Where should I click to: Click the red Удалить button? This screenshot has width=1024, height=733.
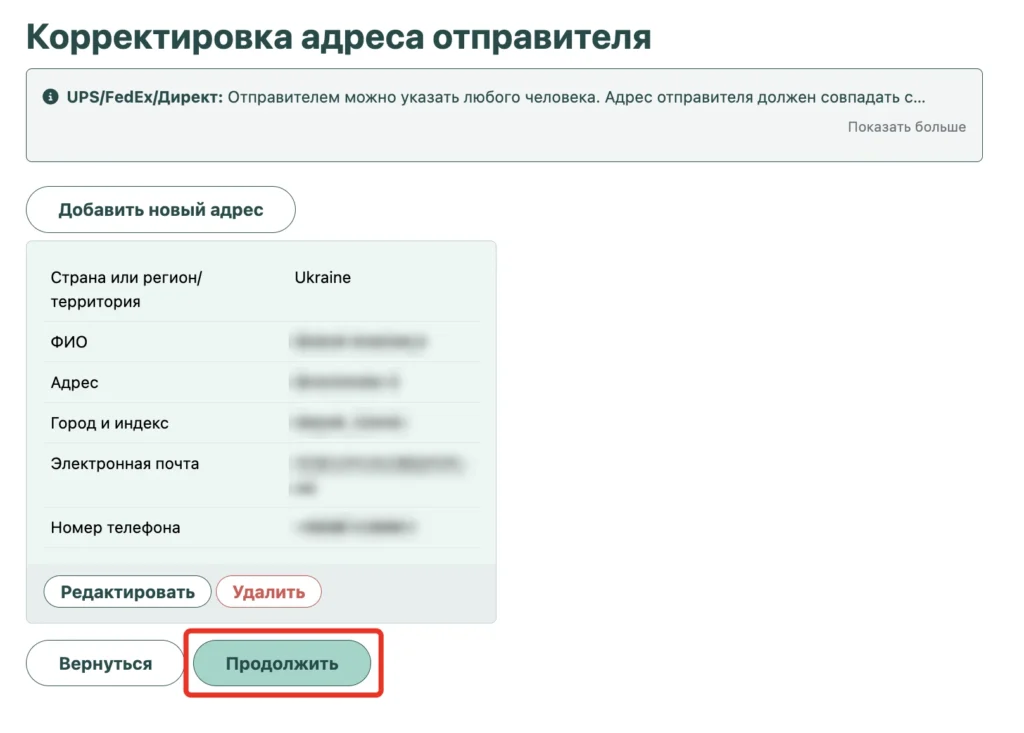(268, 592)
